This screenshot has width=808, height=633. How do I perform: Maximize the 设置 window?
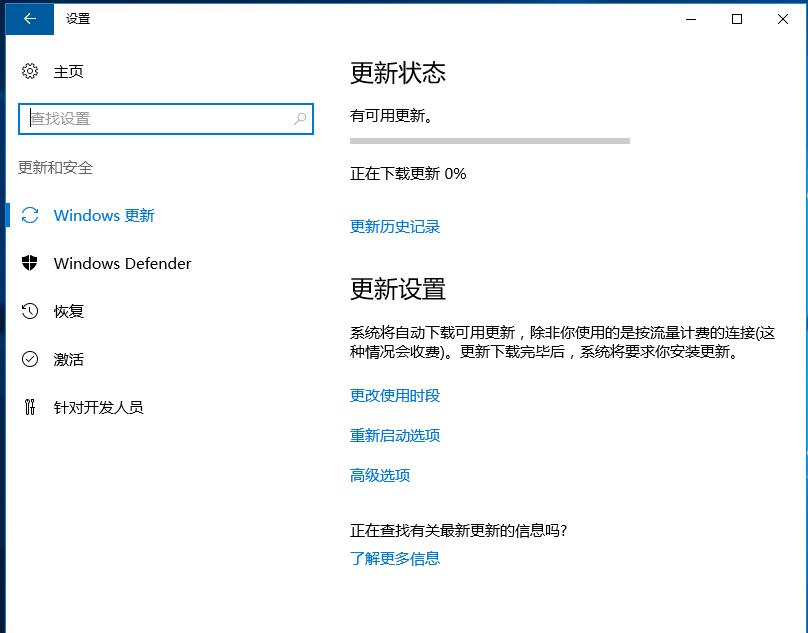click(737, 19)
